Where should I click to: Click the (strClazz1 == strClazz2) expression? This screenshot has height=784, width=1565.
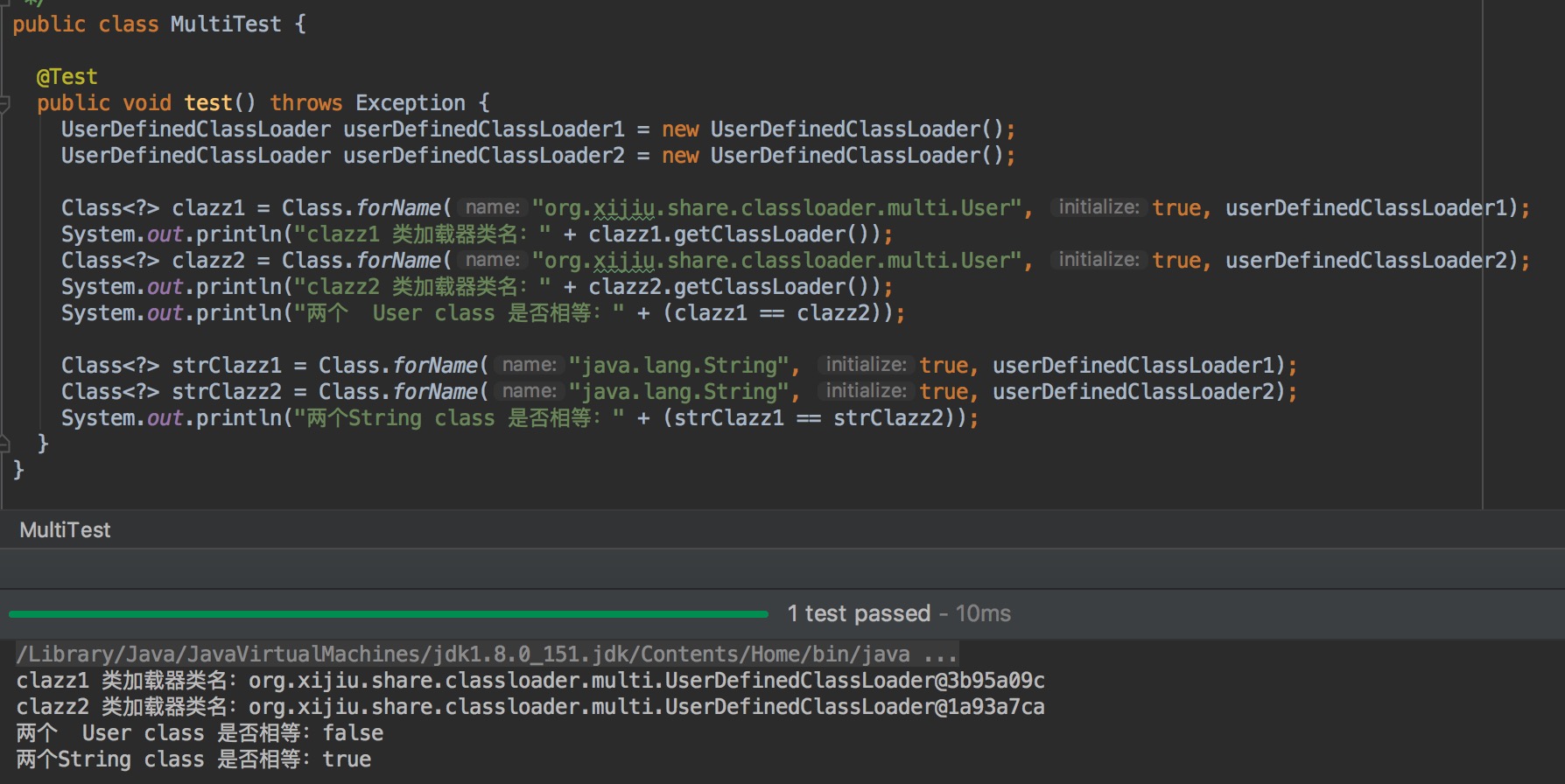(x=815, y=418)
